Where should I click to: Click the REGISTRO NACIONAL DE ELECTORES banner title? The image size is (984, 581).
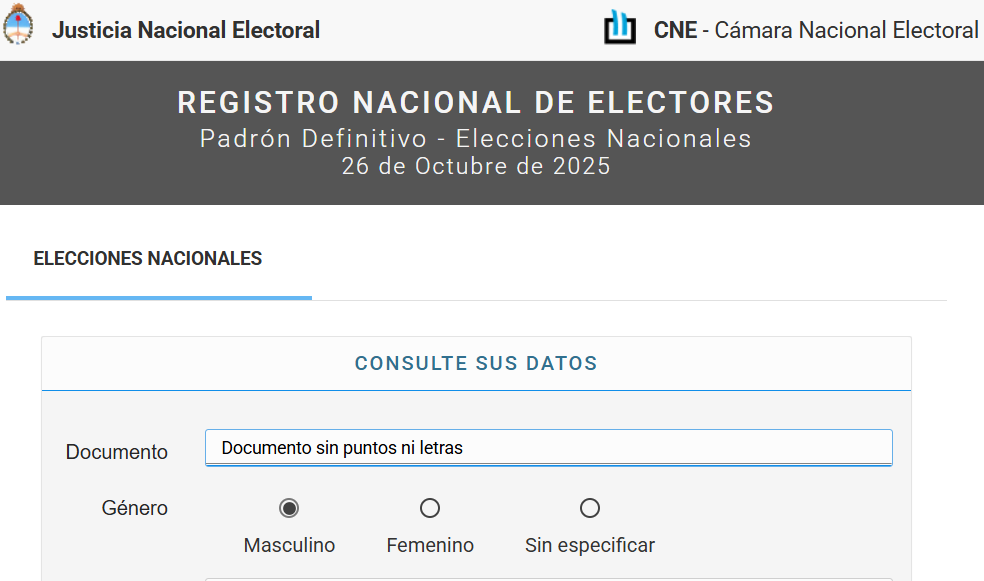[x=475, y=102]
